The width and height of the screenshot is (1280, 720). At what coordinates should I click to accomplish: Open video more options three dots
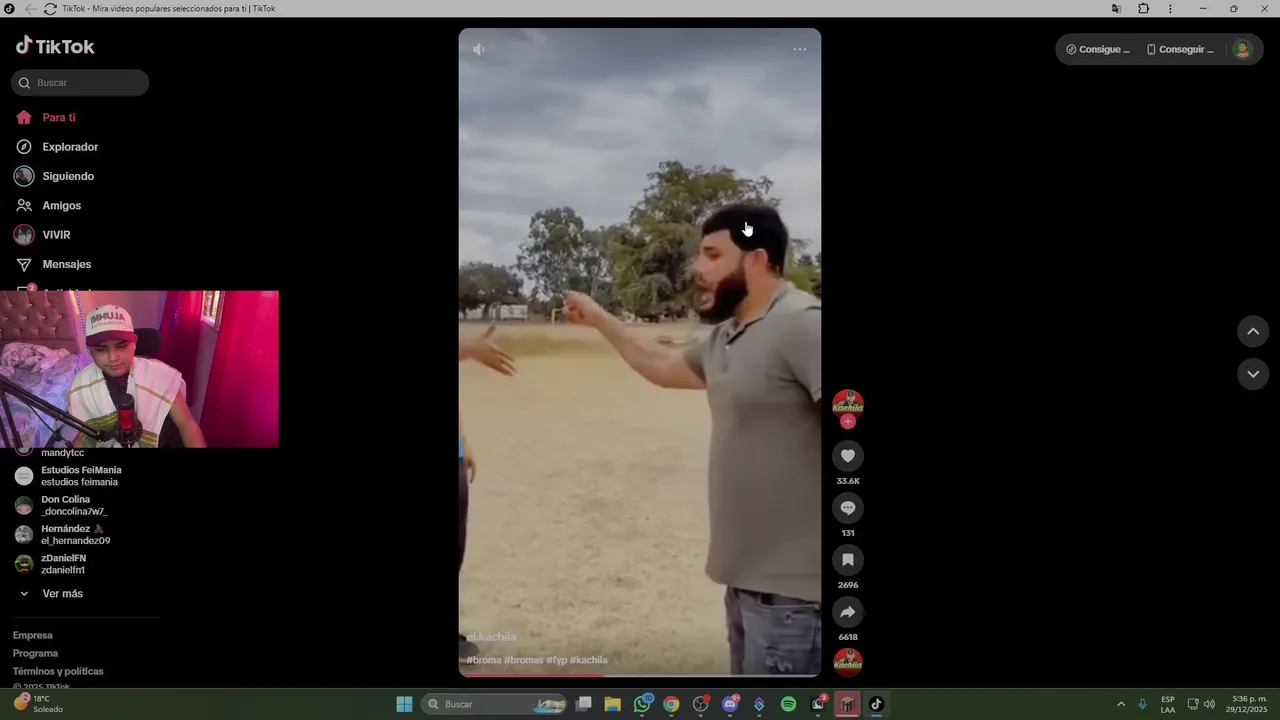(x=800, y=49)
